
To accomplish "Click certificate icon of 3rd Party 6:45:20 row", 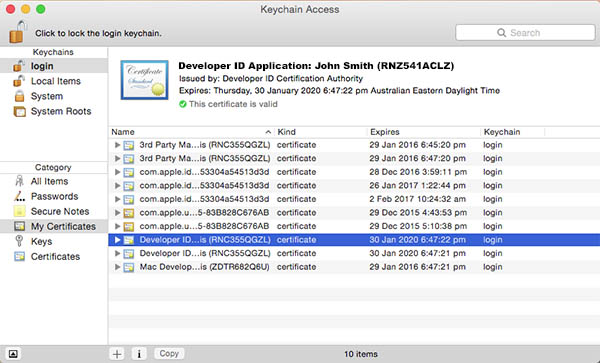I will 129,145.
